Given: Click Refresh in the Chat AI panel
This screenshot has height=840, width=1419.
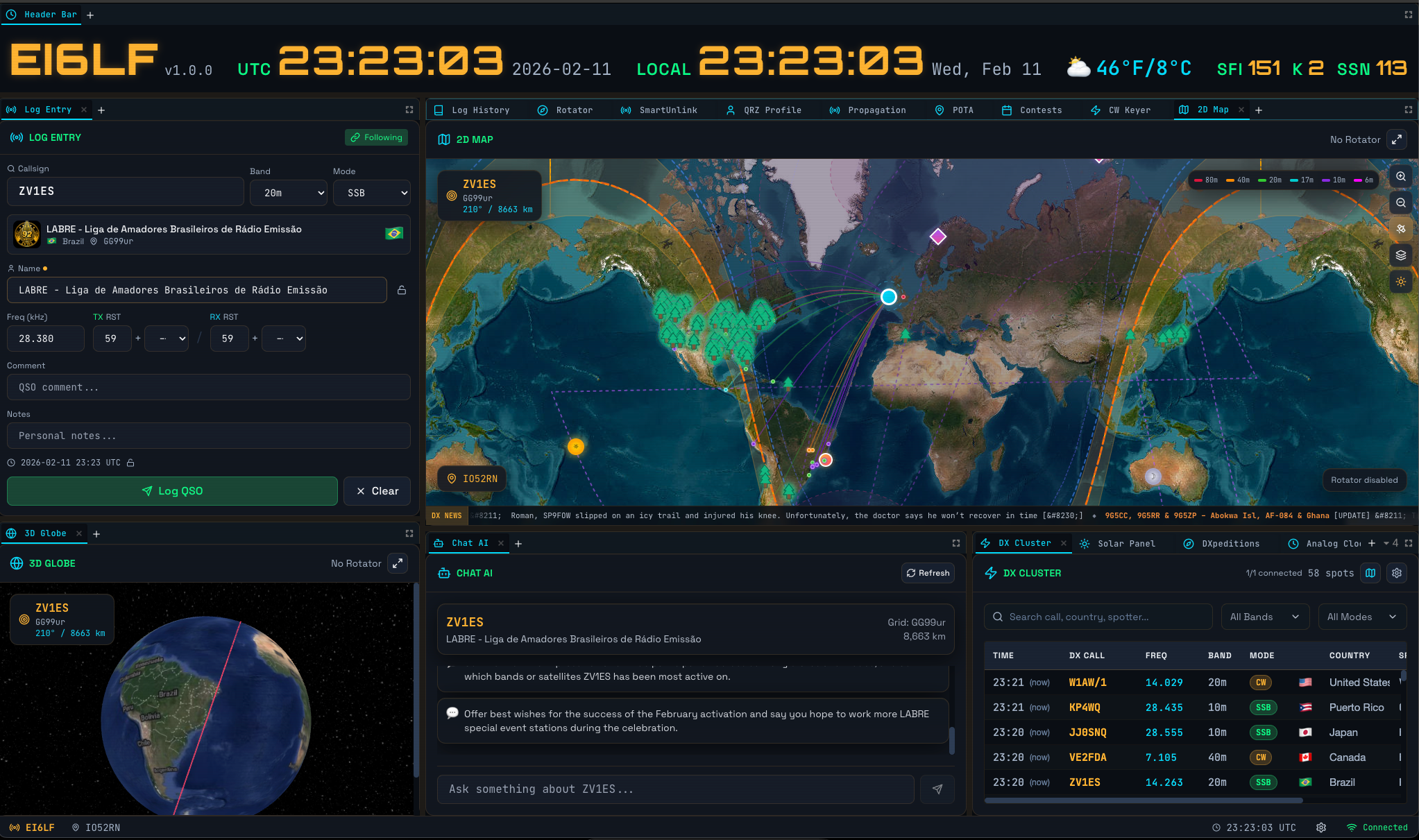Looking at the screenshot, I should [x=928, y=573].
